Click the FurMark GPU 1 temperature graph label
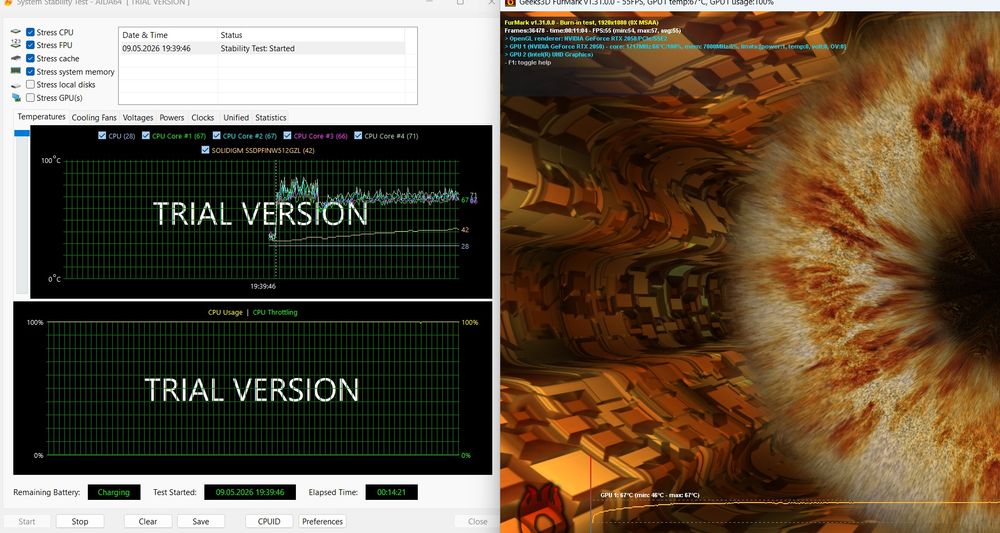The width and height of the screenshot is (1000, 533). coord(649,495)
